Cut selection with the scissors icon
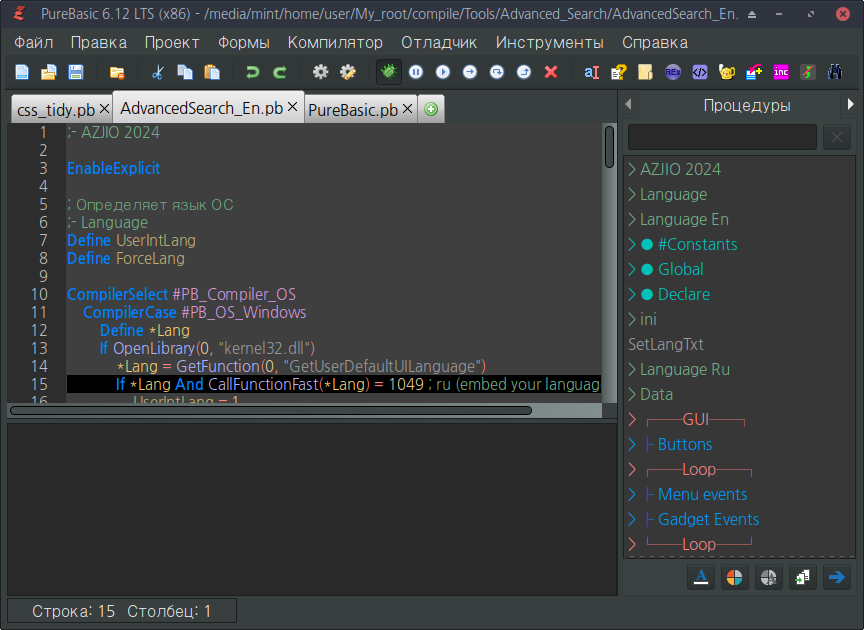The height and width of the screenshot is (630, 864). click(158, 72)
